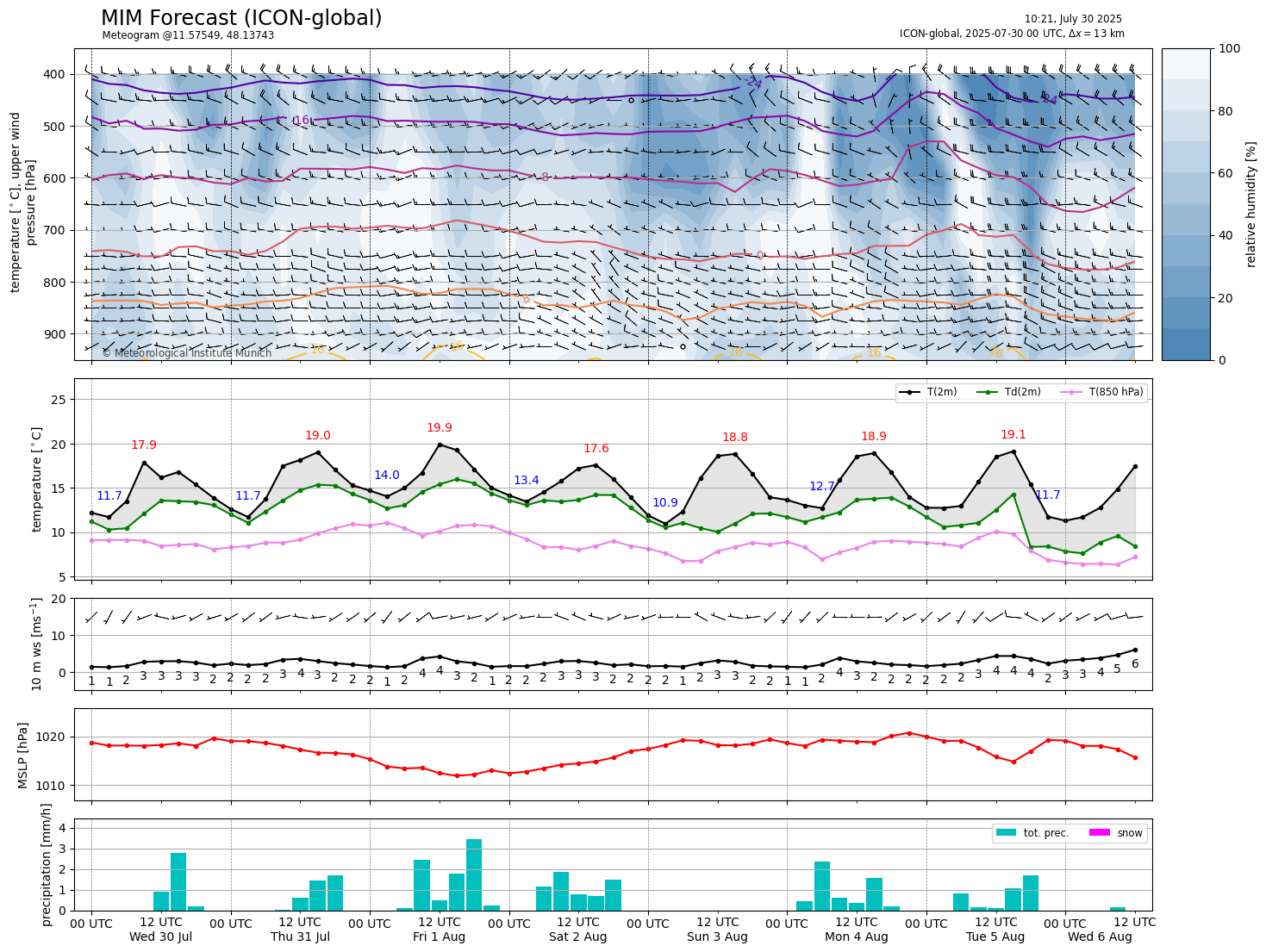
Task: Click the "10 m ws [ms⁻¹]" axis label
Action: [37, 644]
